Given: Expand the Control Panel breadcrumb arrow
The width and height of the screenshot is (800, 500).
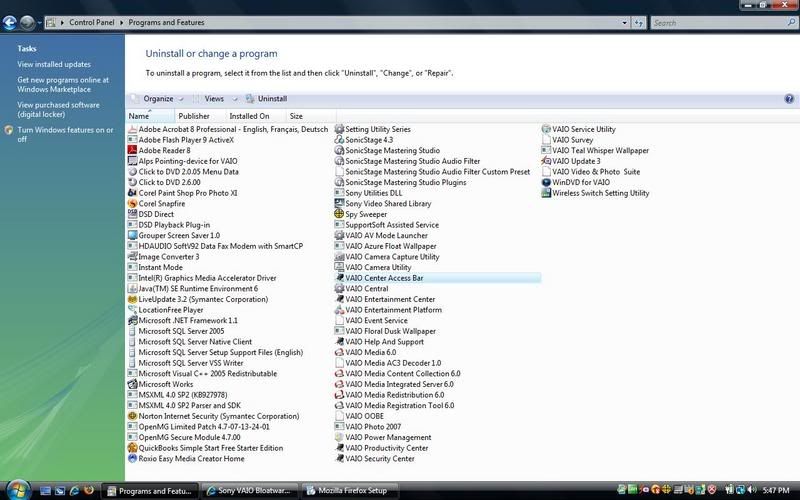Looking at the screenshot, I should pyautogui.click(x=122, y=22).
